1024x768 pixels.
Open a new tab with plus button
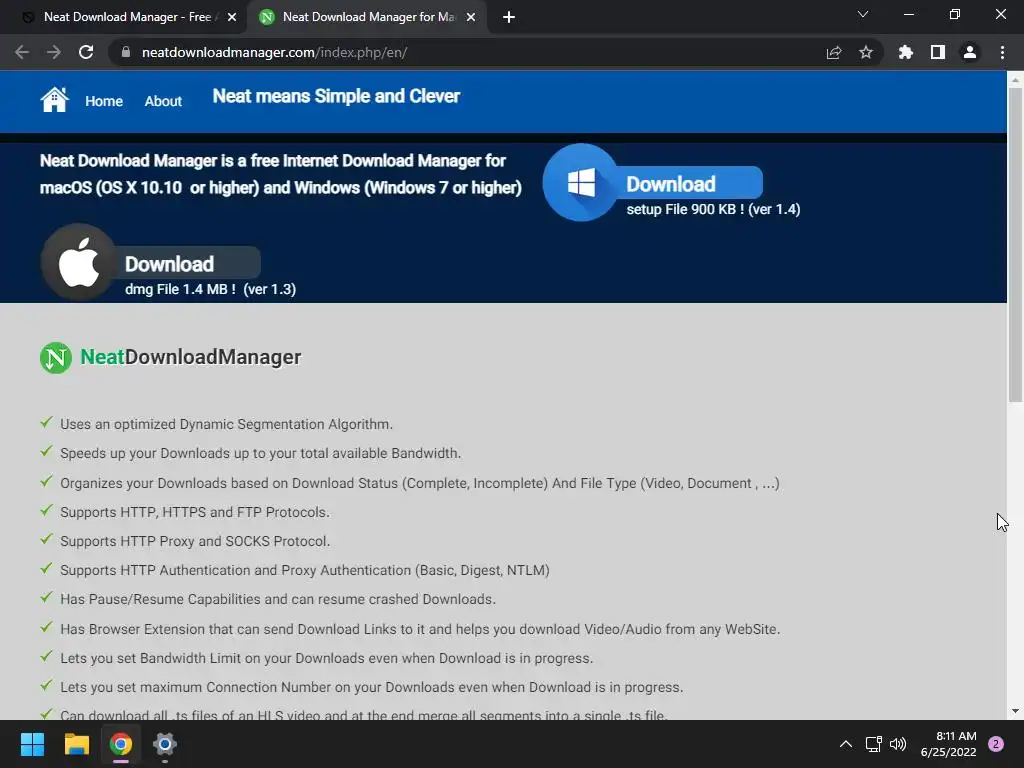pyautogui.click(x=509, y=17)
